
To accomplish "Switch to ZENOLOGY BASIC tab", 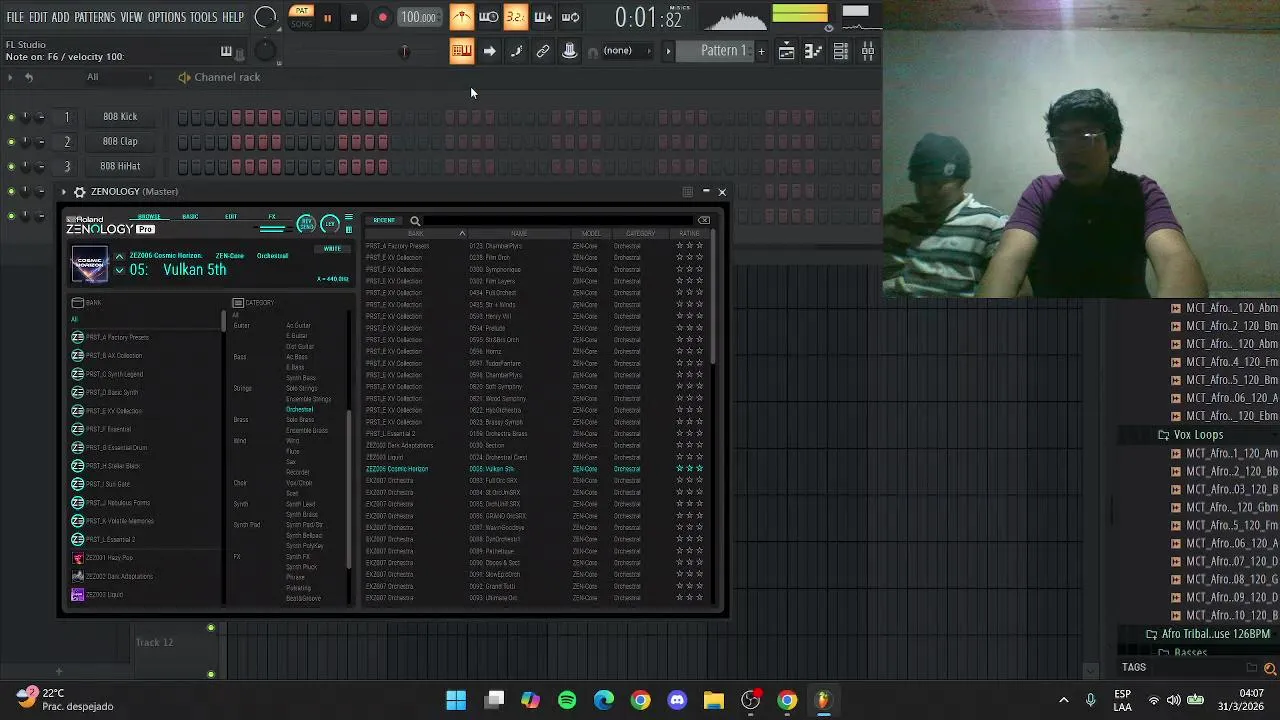I will pos(190,217).
